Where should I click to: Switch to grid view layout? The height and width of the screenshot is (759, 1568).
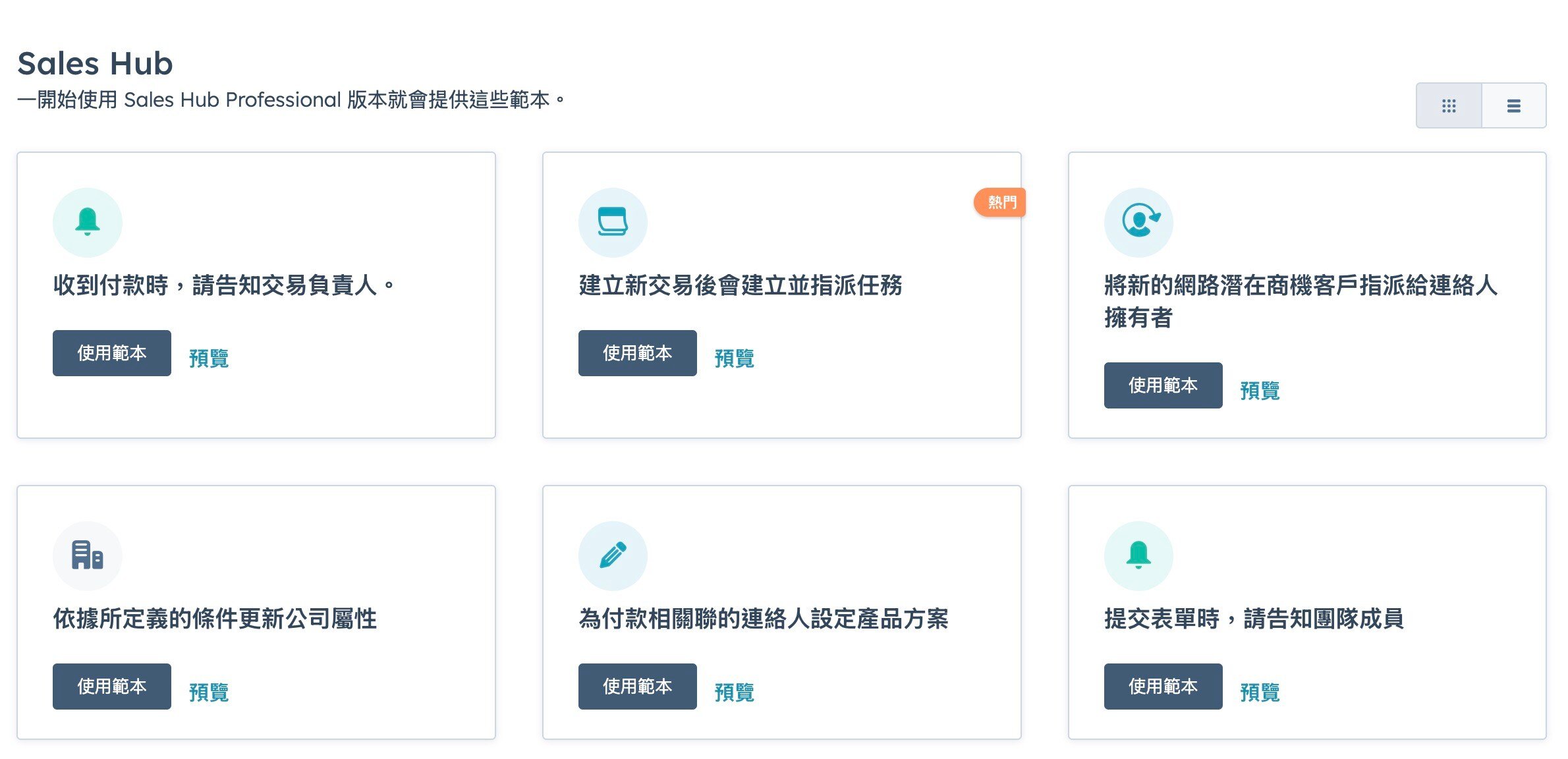(x=1448, y=105)
